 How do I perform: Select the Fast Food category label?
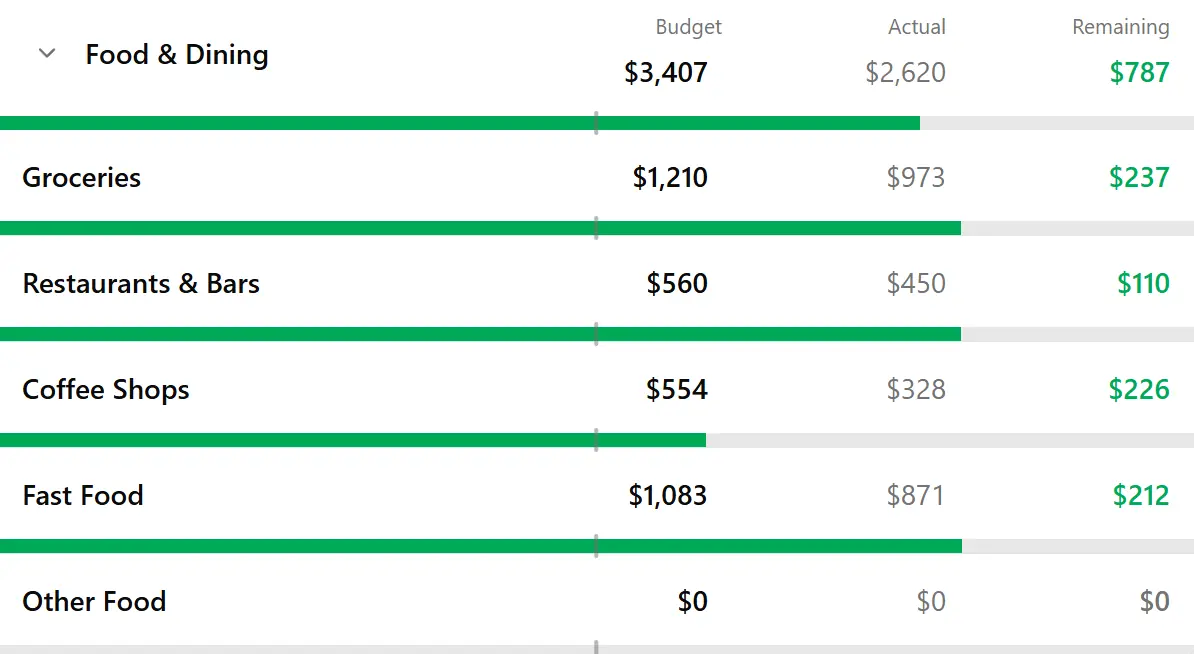click(x=83, y=496)
